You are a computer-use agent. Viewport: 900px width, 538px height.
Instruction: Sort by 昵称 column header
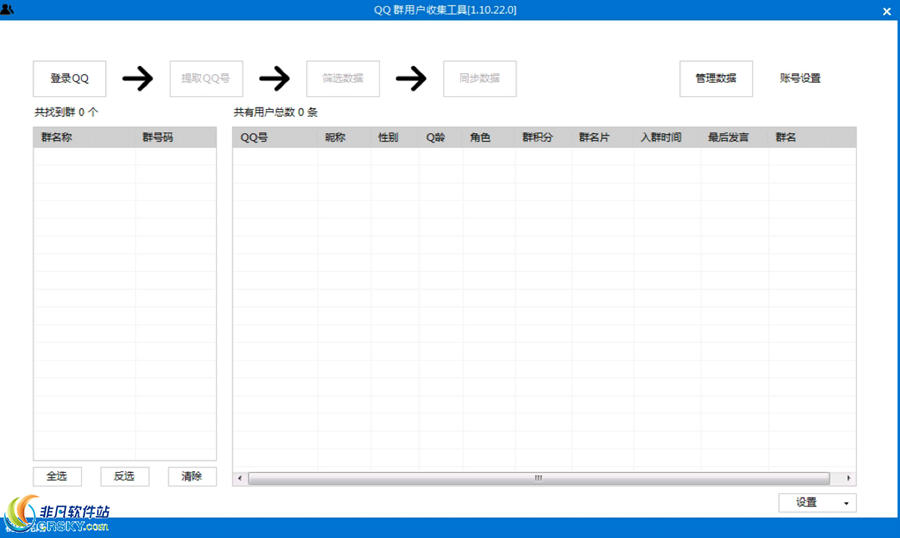click(x=344, y=138)
